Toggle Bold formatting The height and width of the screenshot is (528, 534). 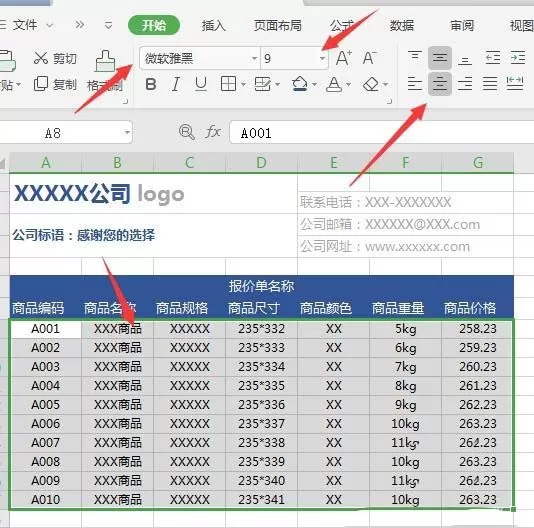[151, 84]
